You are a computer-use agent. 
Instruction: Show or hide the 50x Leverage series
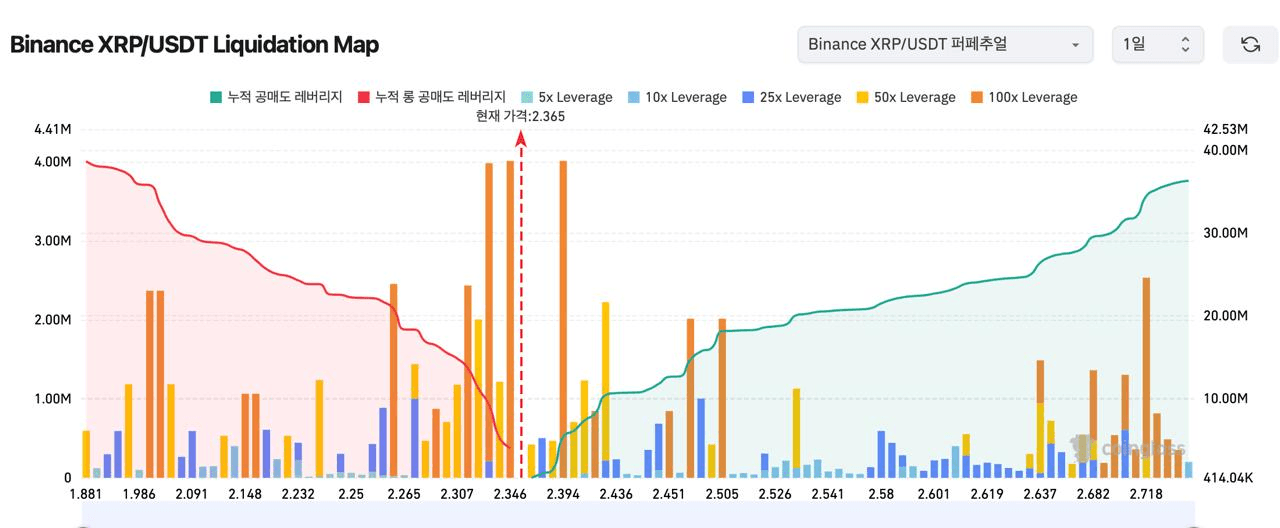point(905,97)
